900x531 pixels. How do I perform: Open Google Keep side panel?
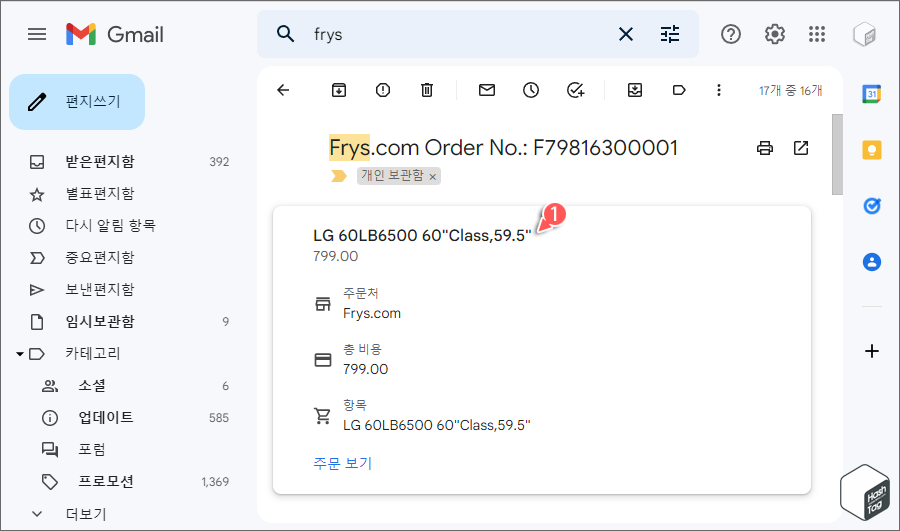pyautogui.click(x=871, y=150)
